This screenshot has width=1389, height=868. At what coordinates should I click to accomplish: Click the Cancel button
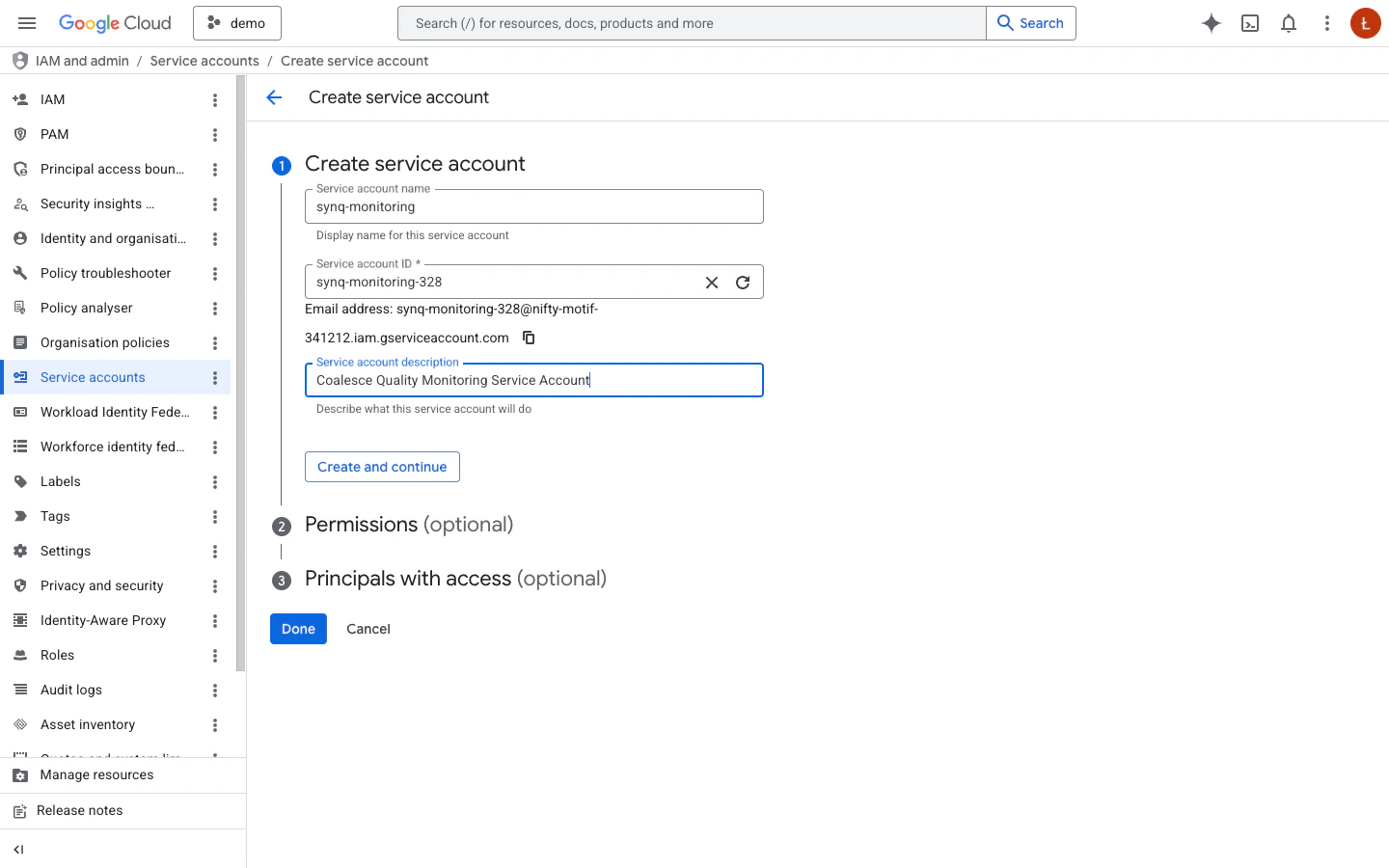pyautogui.click(x=368, y=629)
